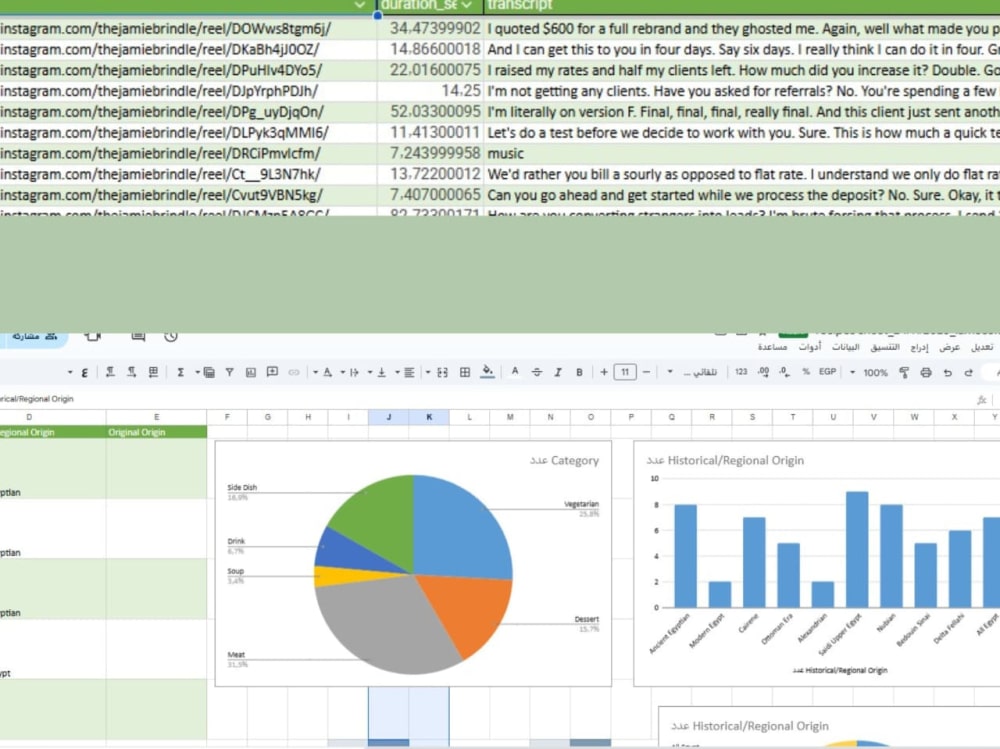Image resolution: width=1000 pixels, height=749 pixels.
Task: Click the insert comment icon
Action: 272,372
